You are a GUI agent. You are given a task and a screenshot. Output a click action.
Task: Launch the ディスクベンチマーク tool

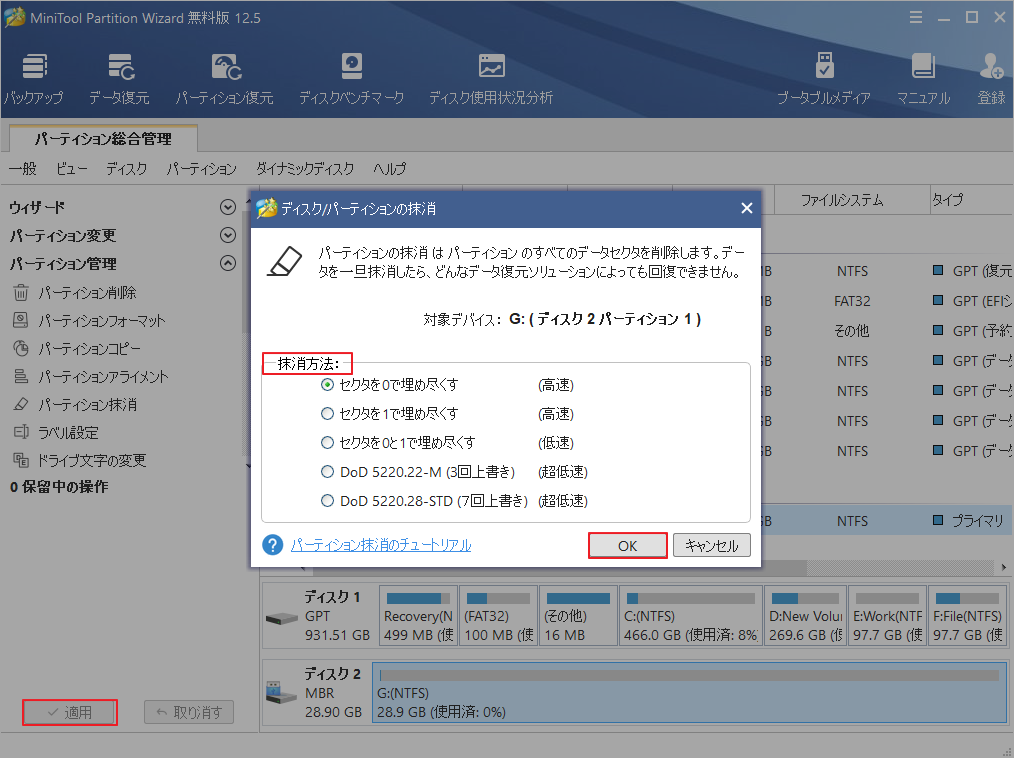click(351, 77)
